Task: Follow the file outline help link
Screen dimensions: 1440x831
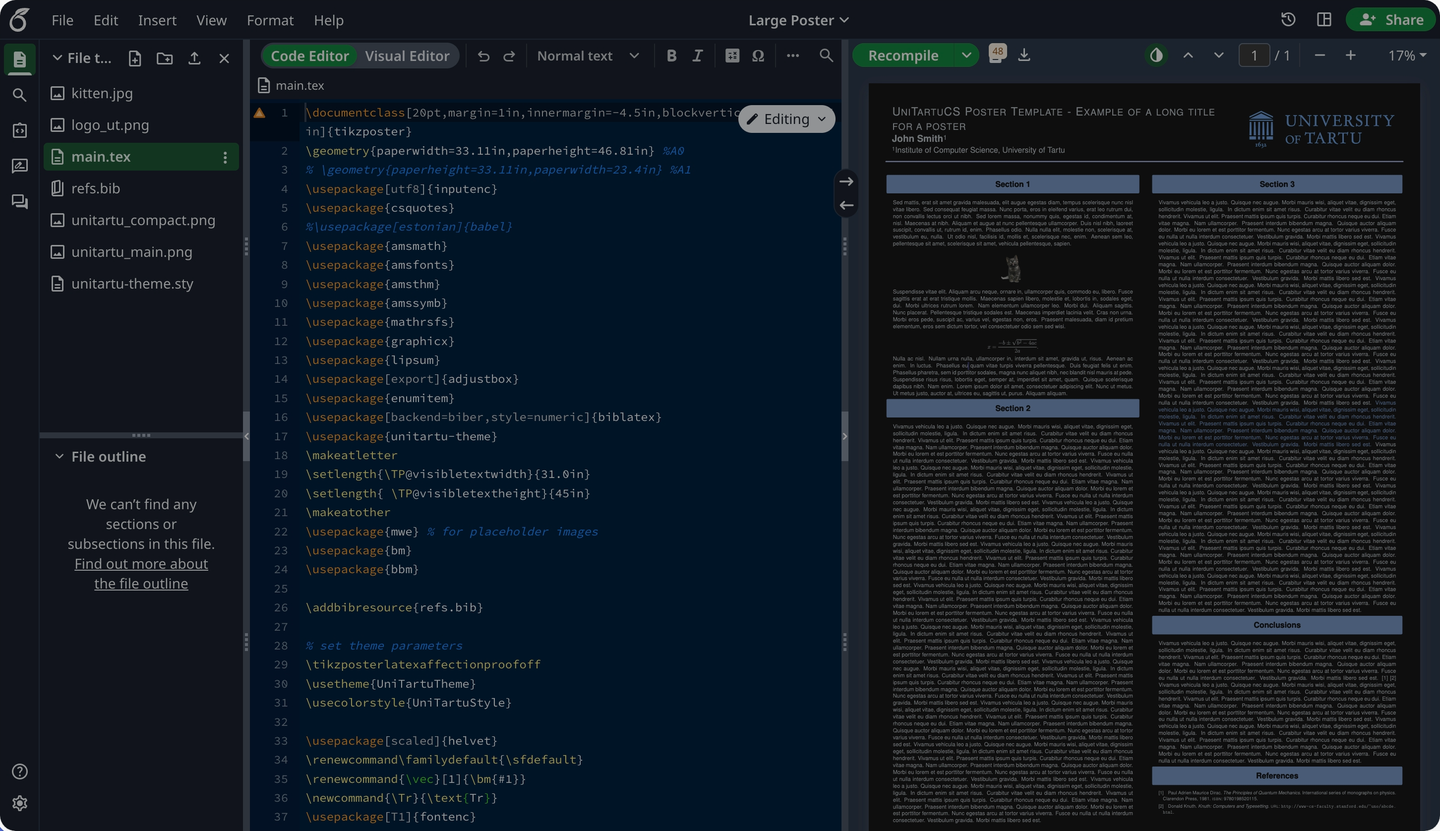Action: pos(141,573)
